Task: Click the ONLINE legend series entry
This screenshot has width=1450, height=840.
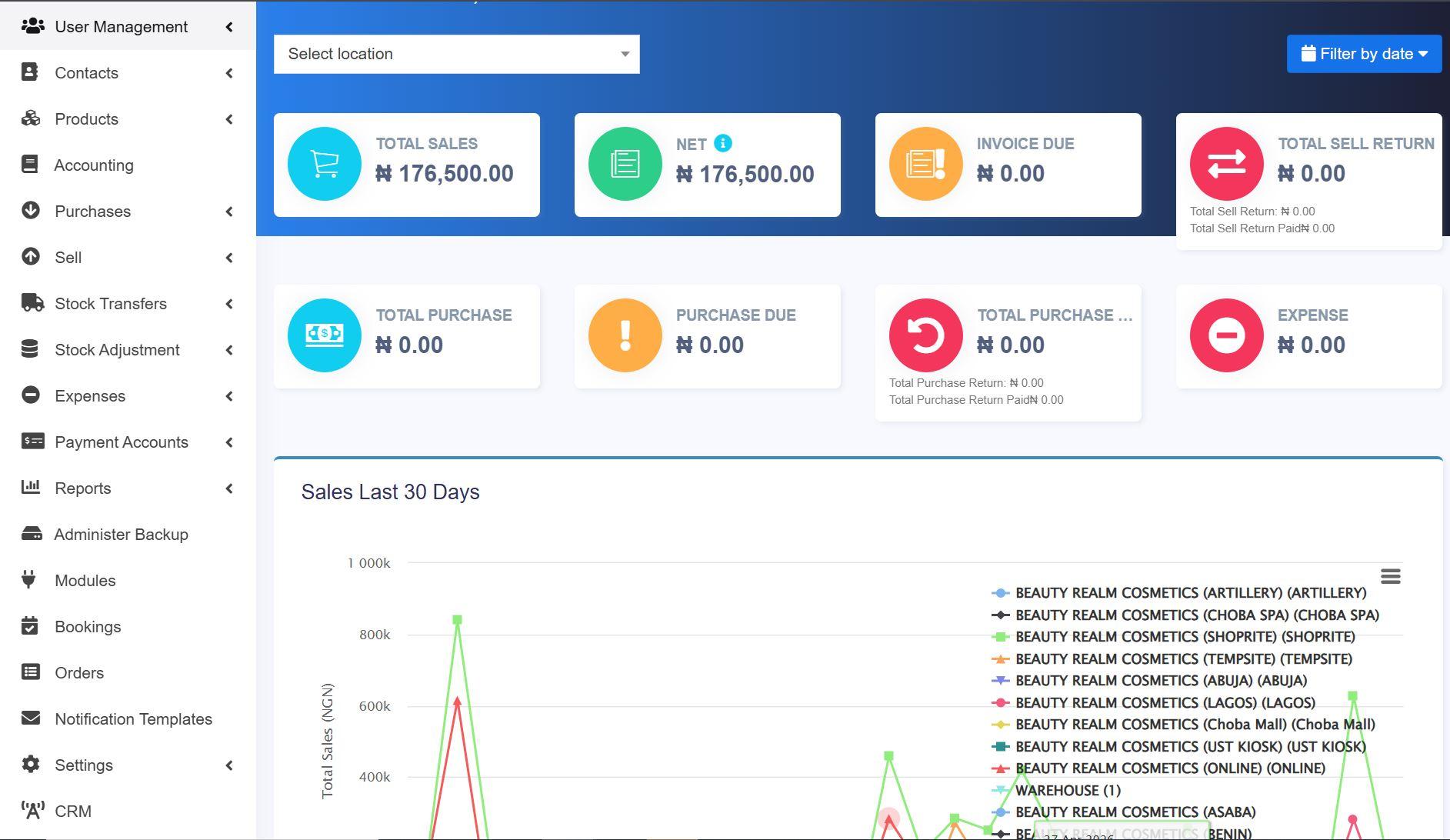Action: tap(1158, 768)
